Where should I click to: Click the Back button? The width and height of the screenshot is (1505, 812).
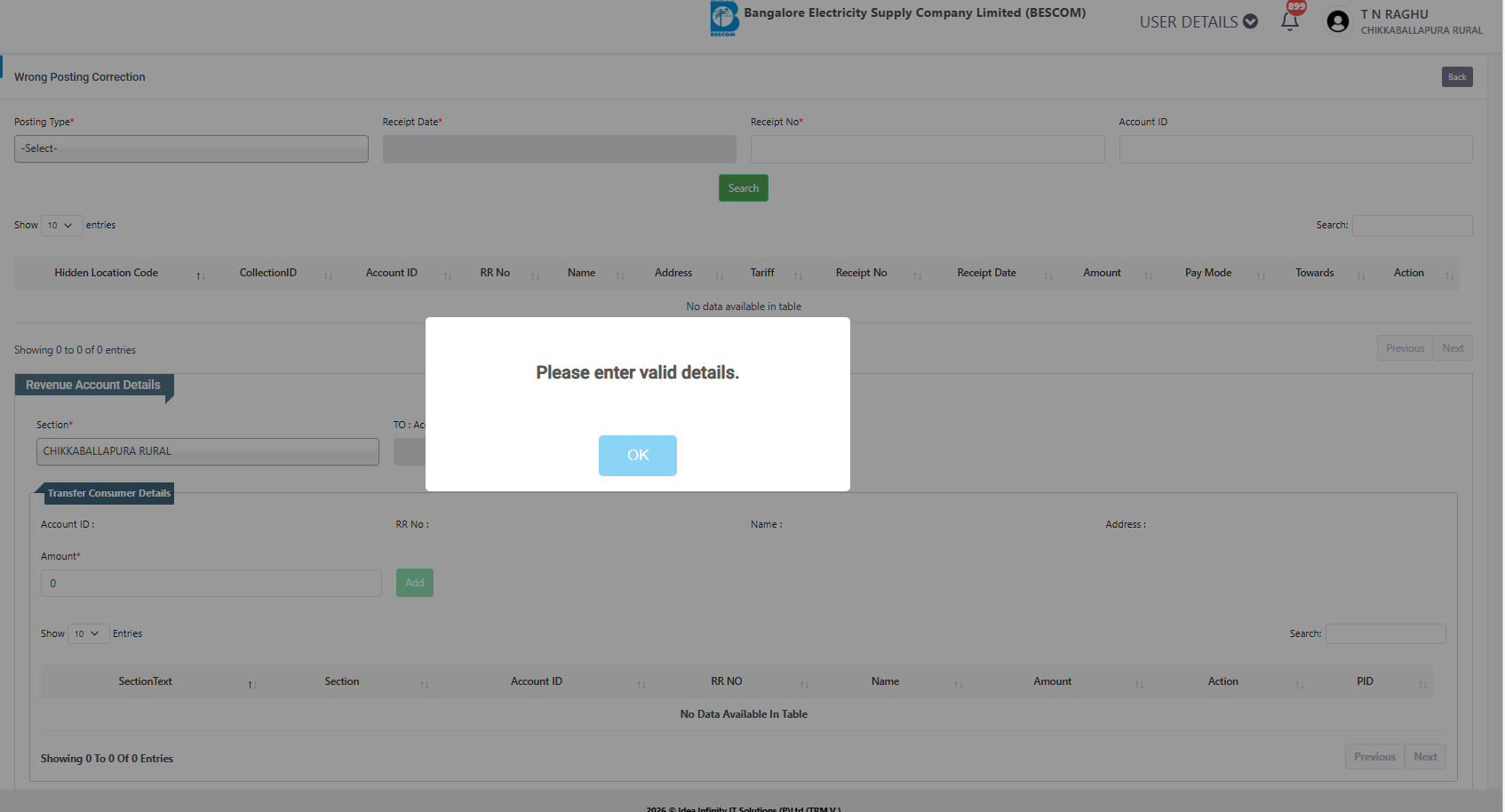1457,77
